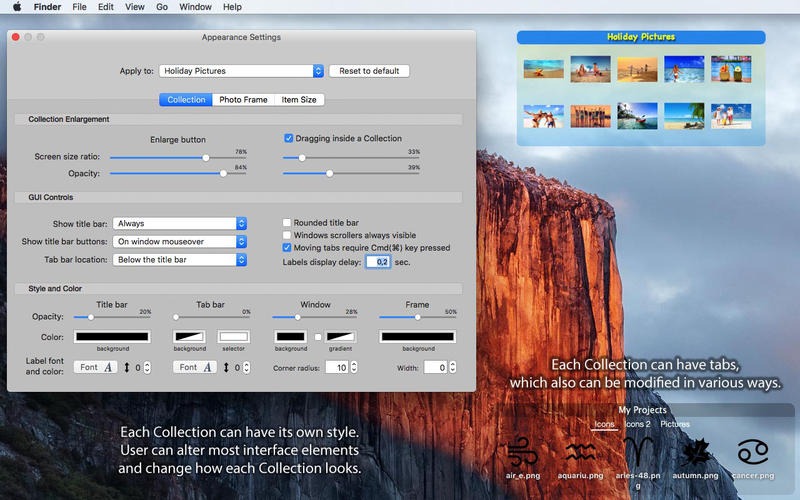Open the Apply to Holiday Pictures dropdown
This screenshot has width=800, height=500.
(x=242, y=71)
